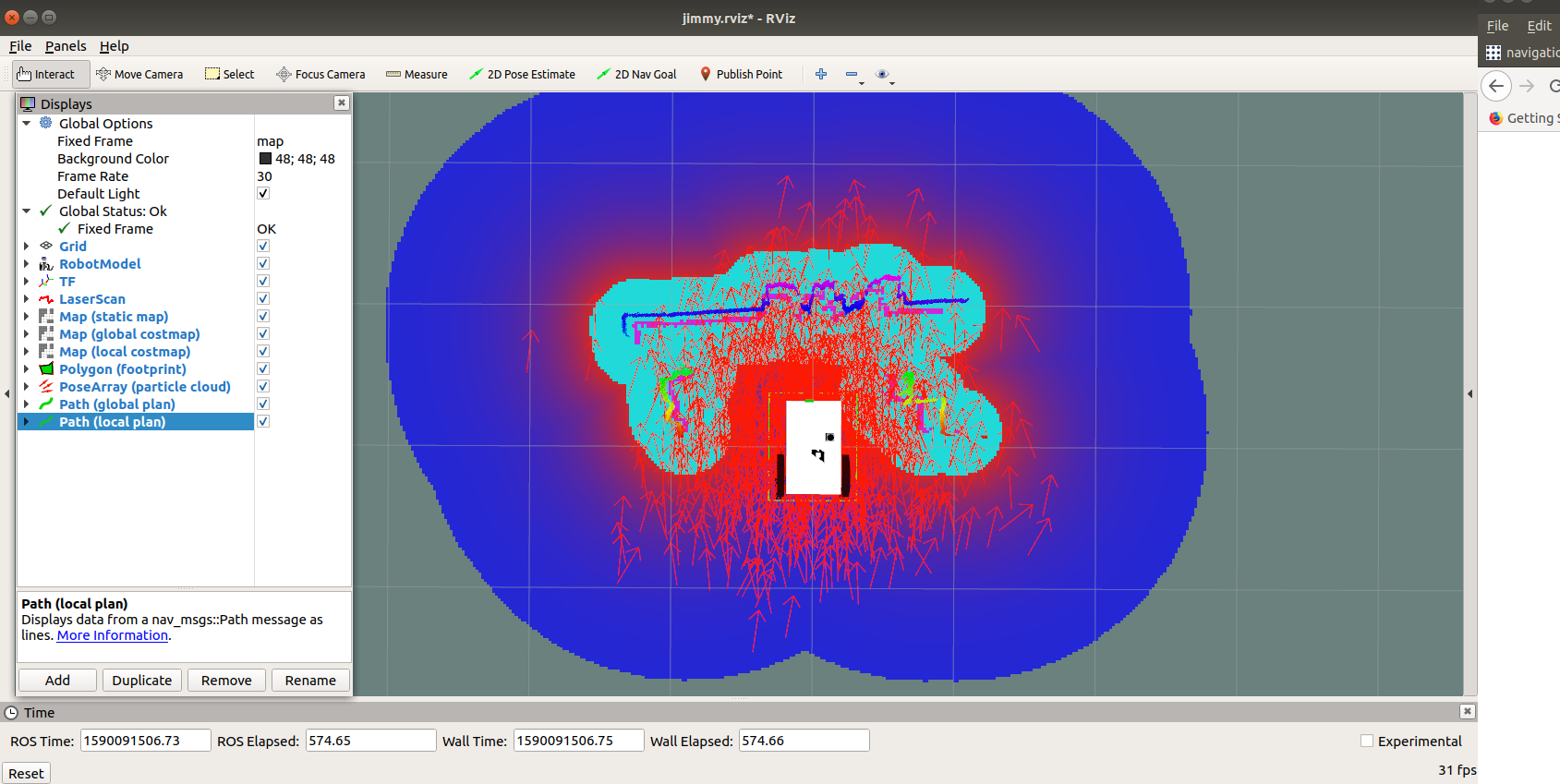Enable the Experimental checkbox

point(1367,741)
